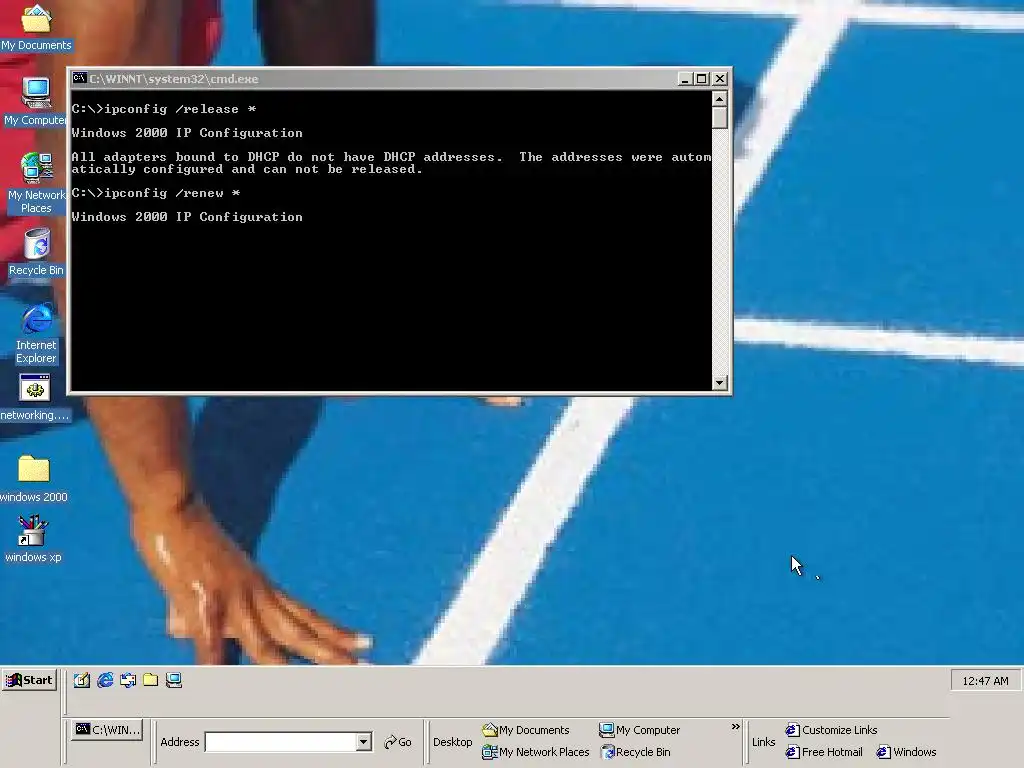The width and height of the screenshot is (1024, 768).
Task: Select My Network Places desktop icon
Action: (x=36, y=183)
